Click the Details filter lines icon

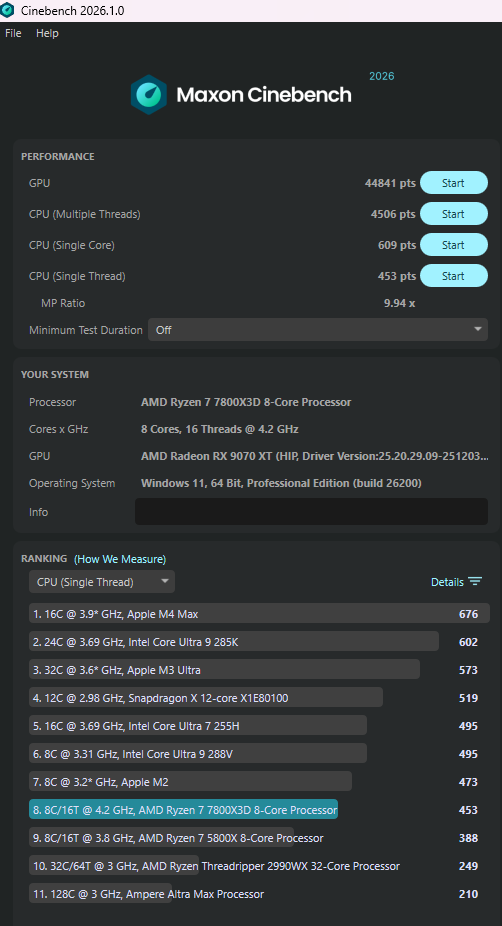pos(475,582)
